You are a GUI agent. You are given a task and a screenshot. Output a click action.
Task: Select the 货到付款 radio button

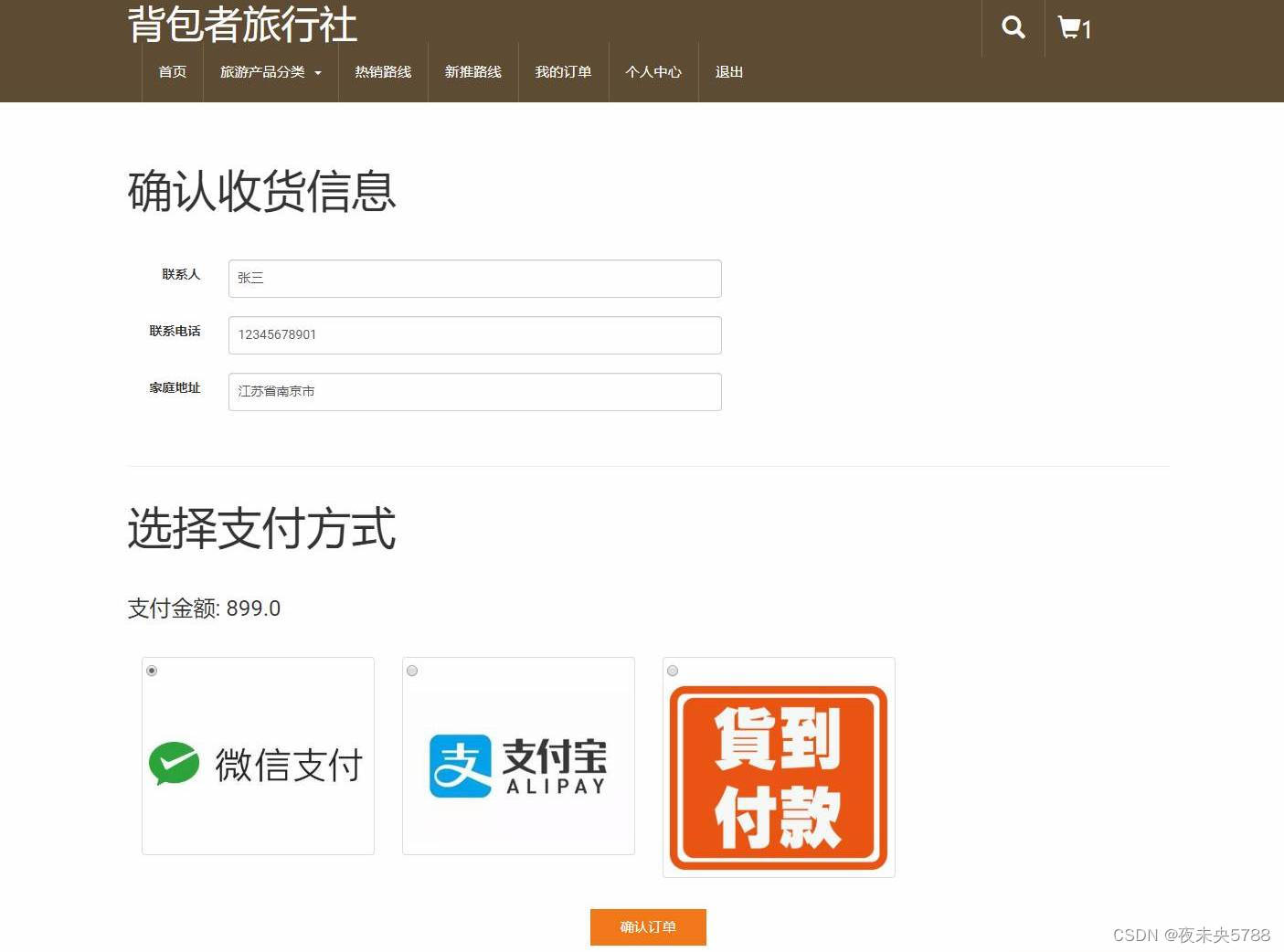(x=673, y=671)
